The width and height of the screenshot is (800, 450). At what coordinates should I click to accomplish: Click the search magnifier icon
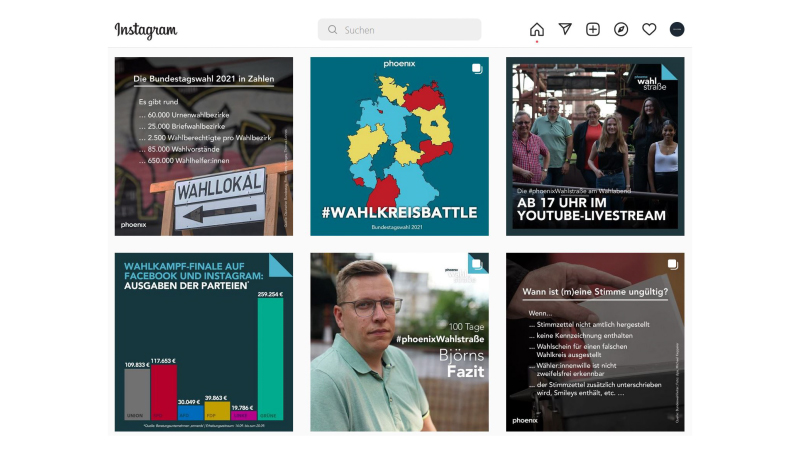333,30
